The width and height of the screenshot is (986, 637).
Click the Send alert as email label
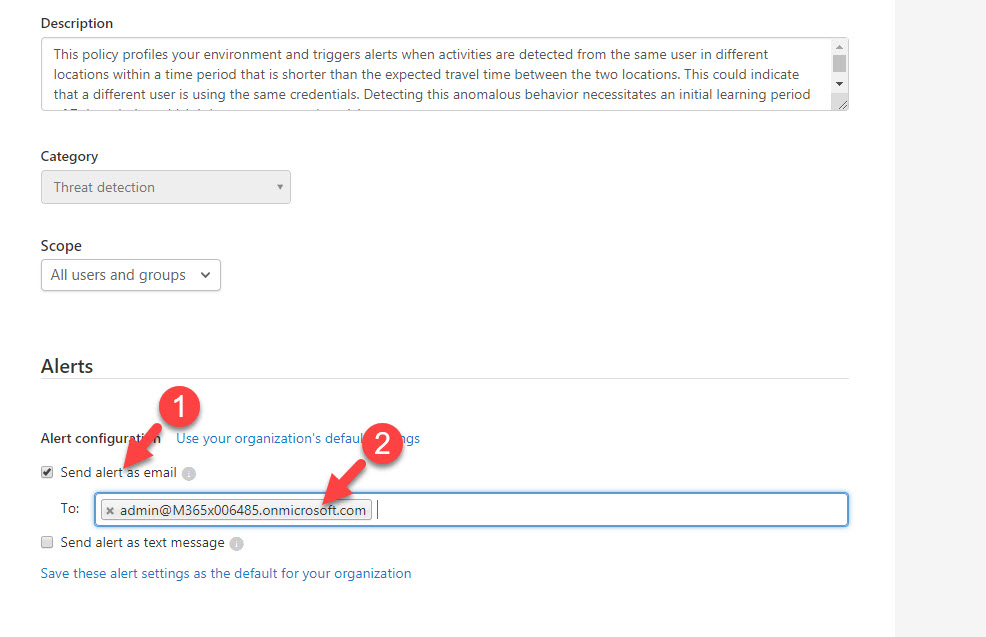click(x=118, y=472)
